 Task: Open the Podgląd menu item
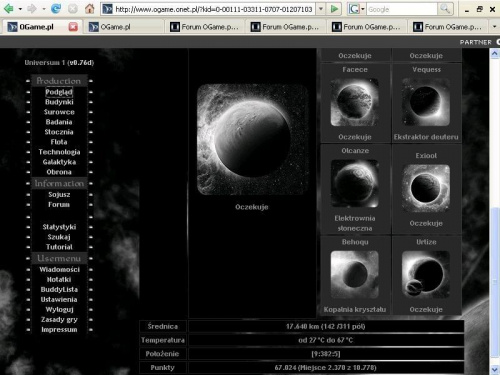click(x=59, y=92)
